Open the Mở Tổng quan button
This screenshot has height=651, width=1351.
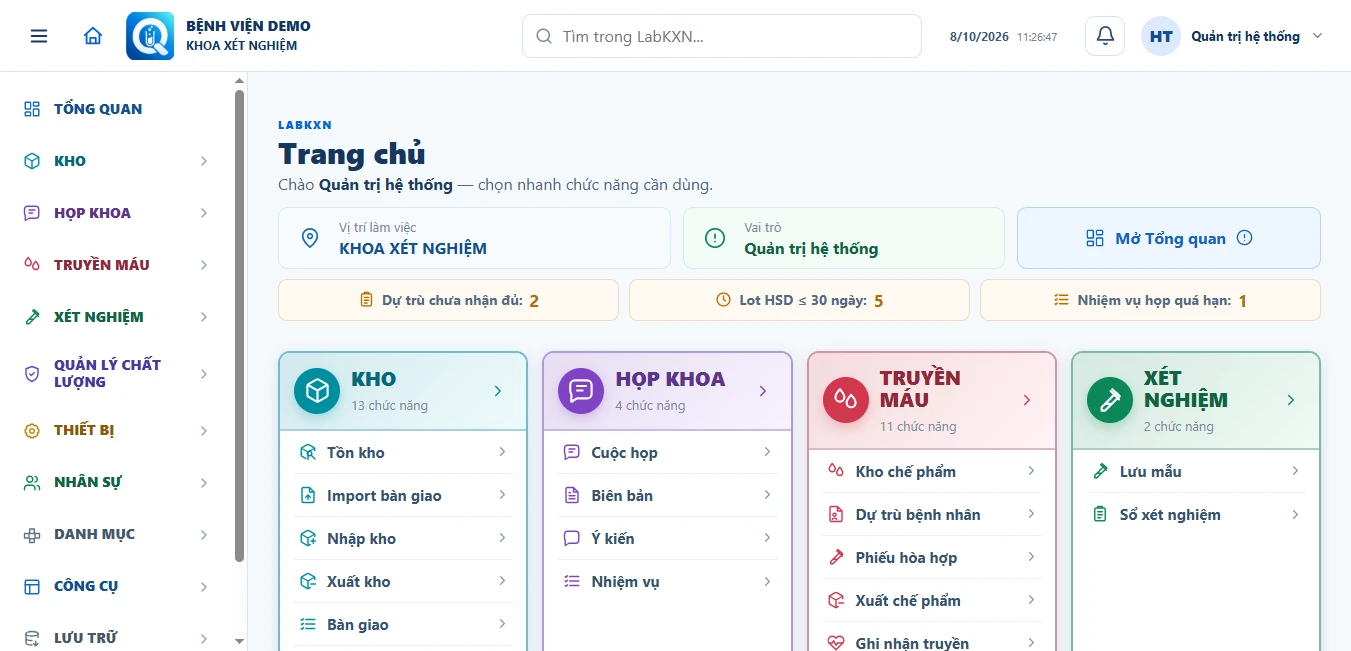tap(1169, 238)
